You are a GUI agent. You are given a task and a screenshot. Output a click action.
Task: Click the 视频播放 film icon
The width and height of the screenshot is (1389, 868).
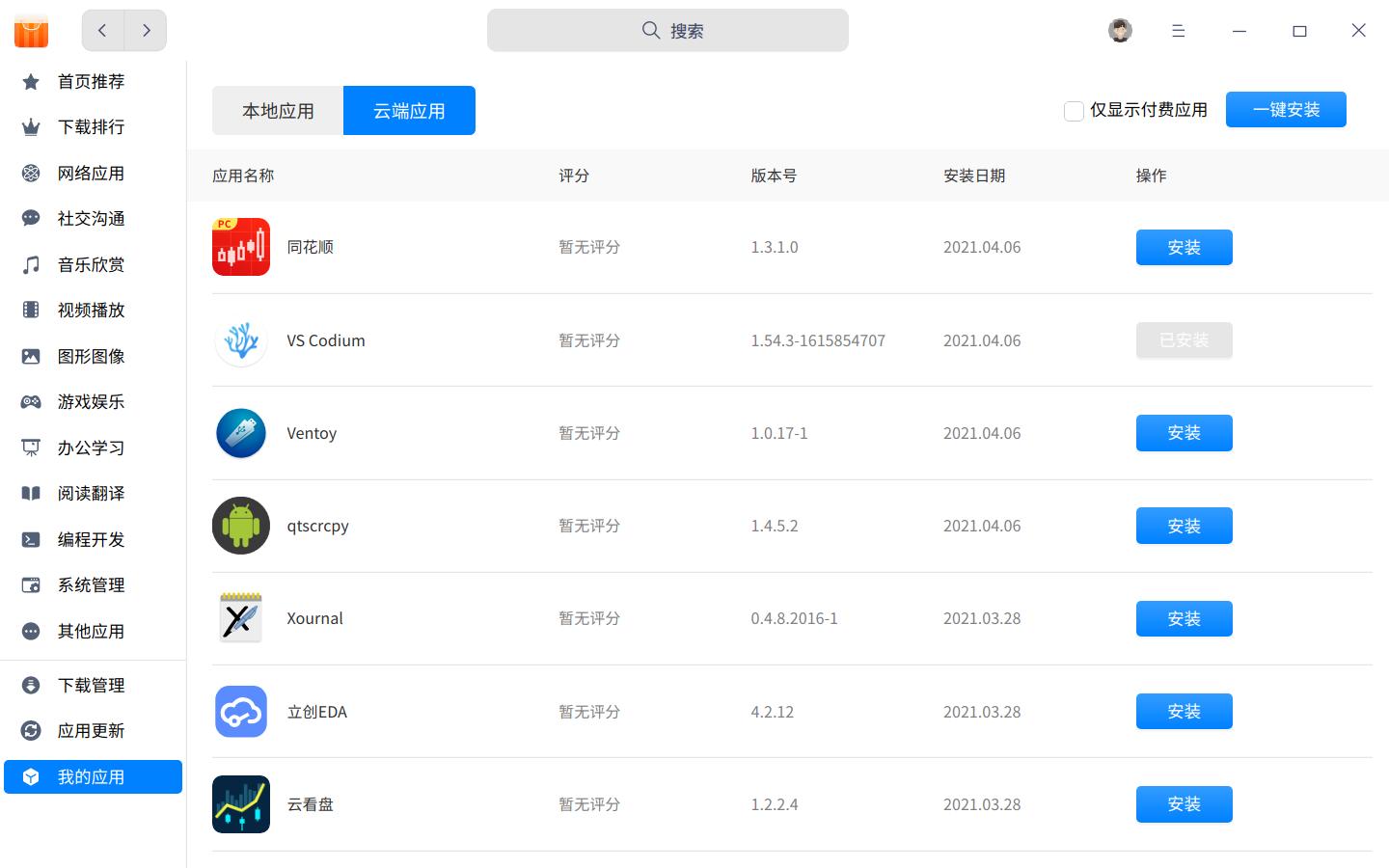coord(31,311)
